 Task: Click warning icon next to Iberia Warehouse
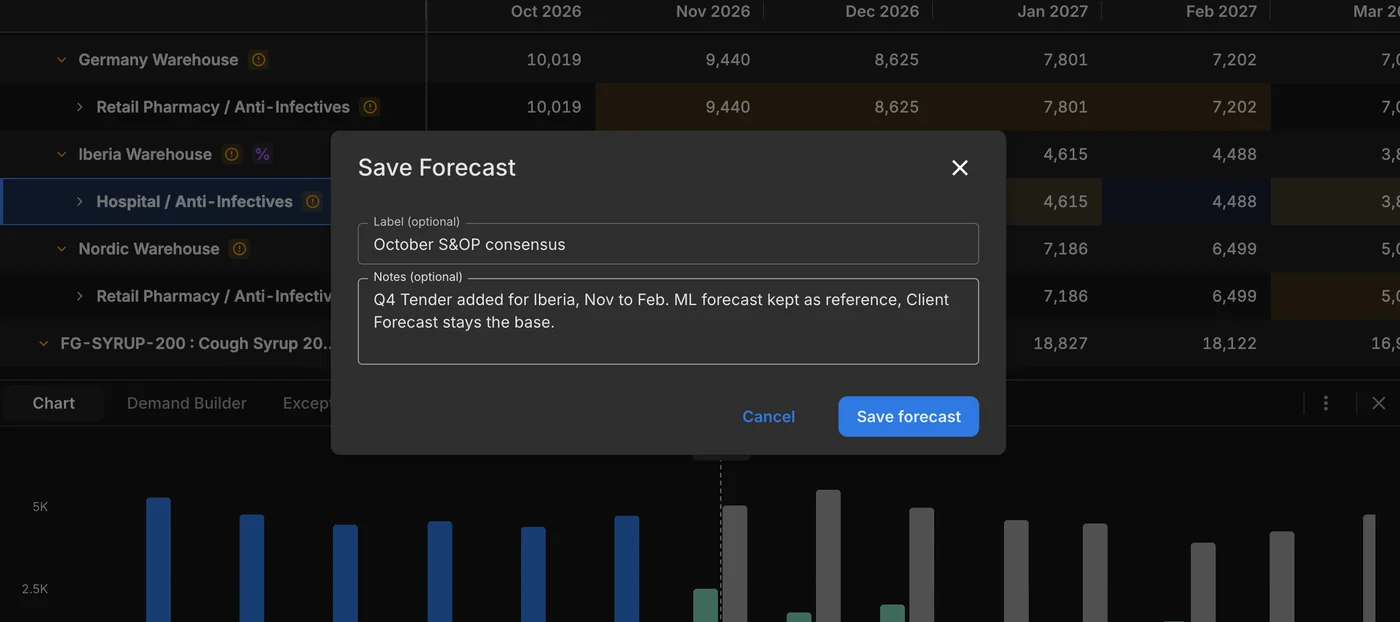pos(232,154)
